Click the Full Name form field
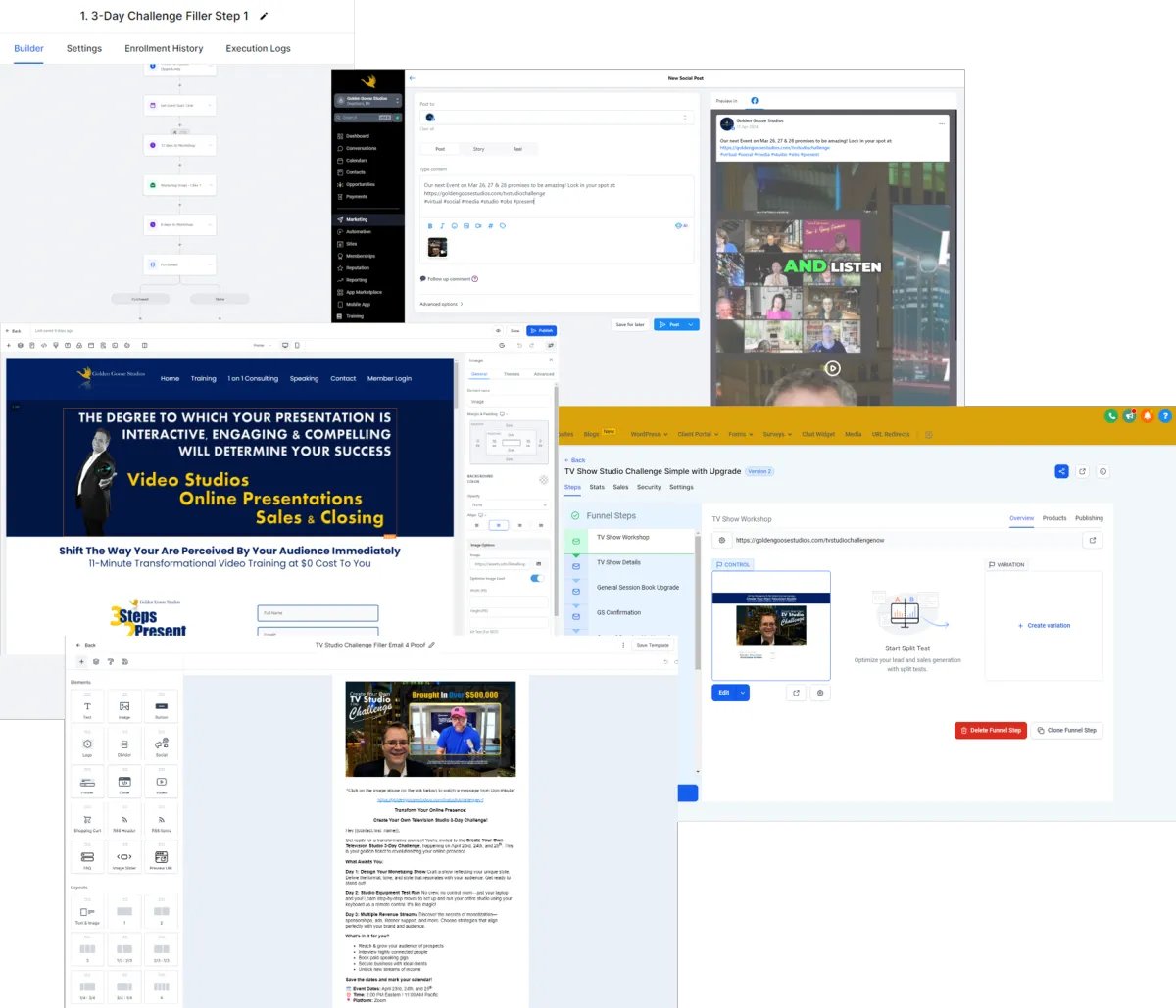This screenshot has width=1176, height=1008. [x=318, y=613]
